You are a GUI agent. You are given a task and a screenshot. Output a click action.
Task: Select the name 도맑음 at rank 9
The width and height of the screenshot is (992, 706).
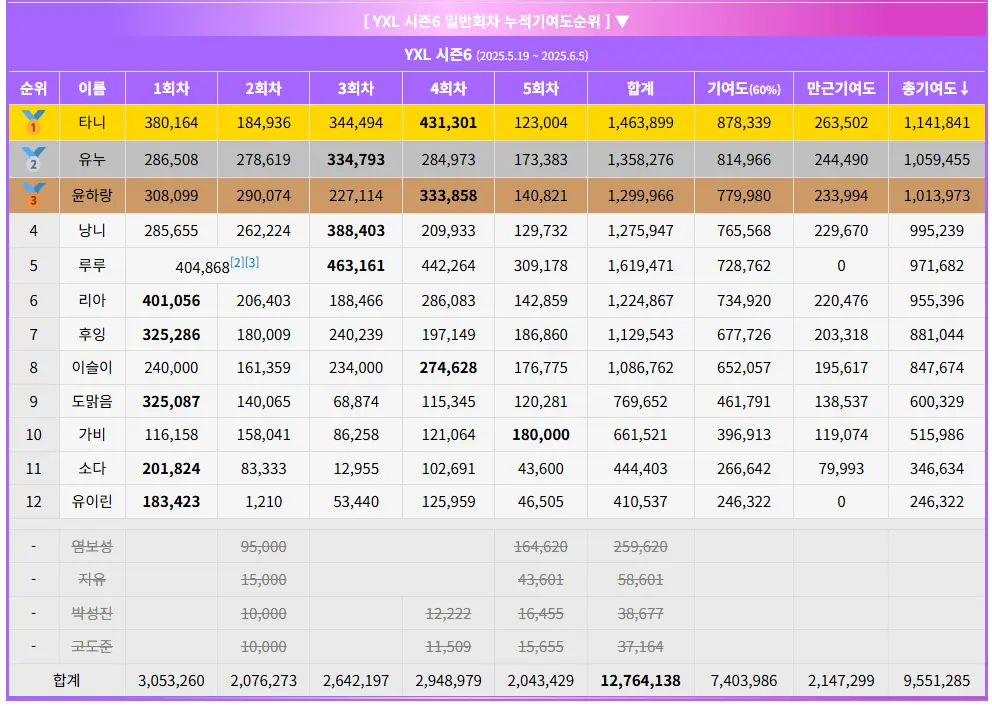[x=92, y=401]
